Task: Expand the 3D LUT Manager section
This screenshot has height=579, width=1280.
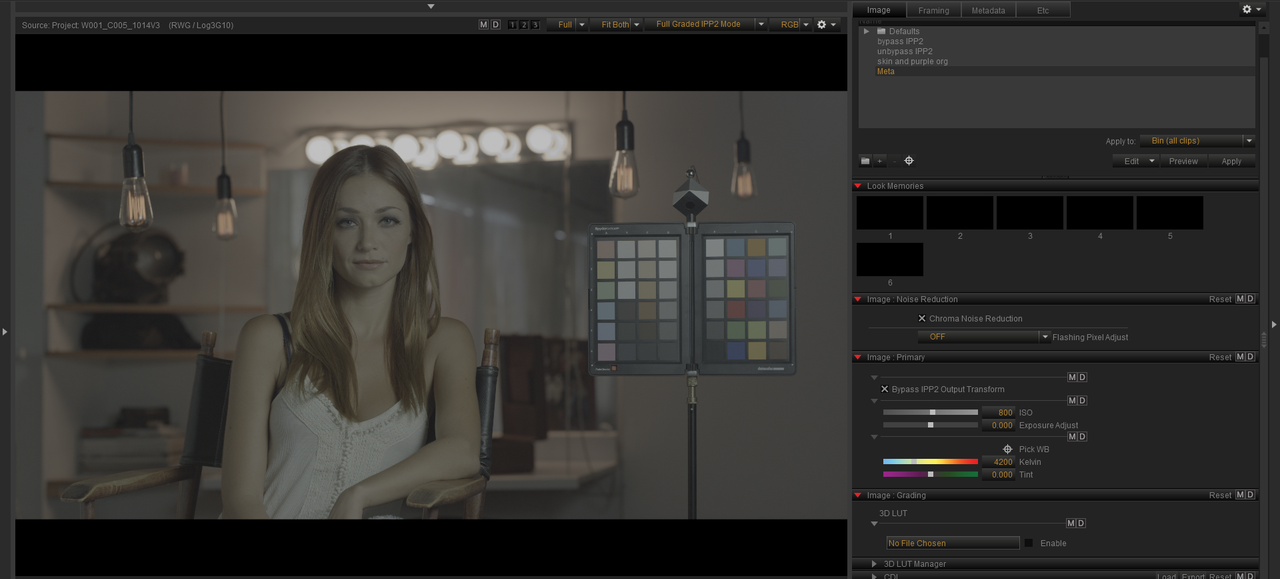Action: tap(875, 564)
